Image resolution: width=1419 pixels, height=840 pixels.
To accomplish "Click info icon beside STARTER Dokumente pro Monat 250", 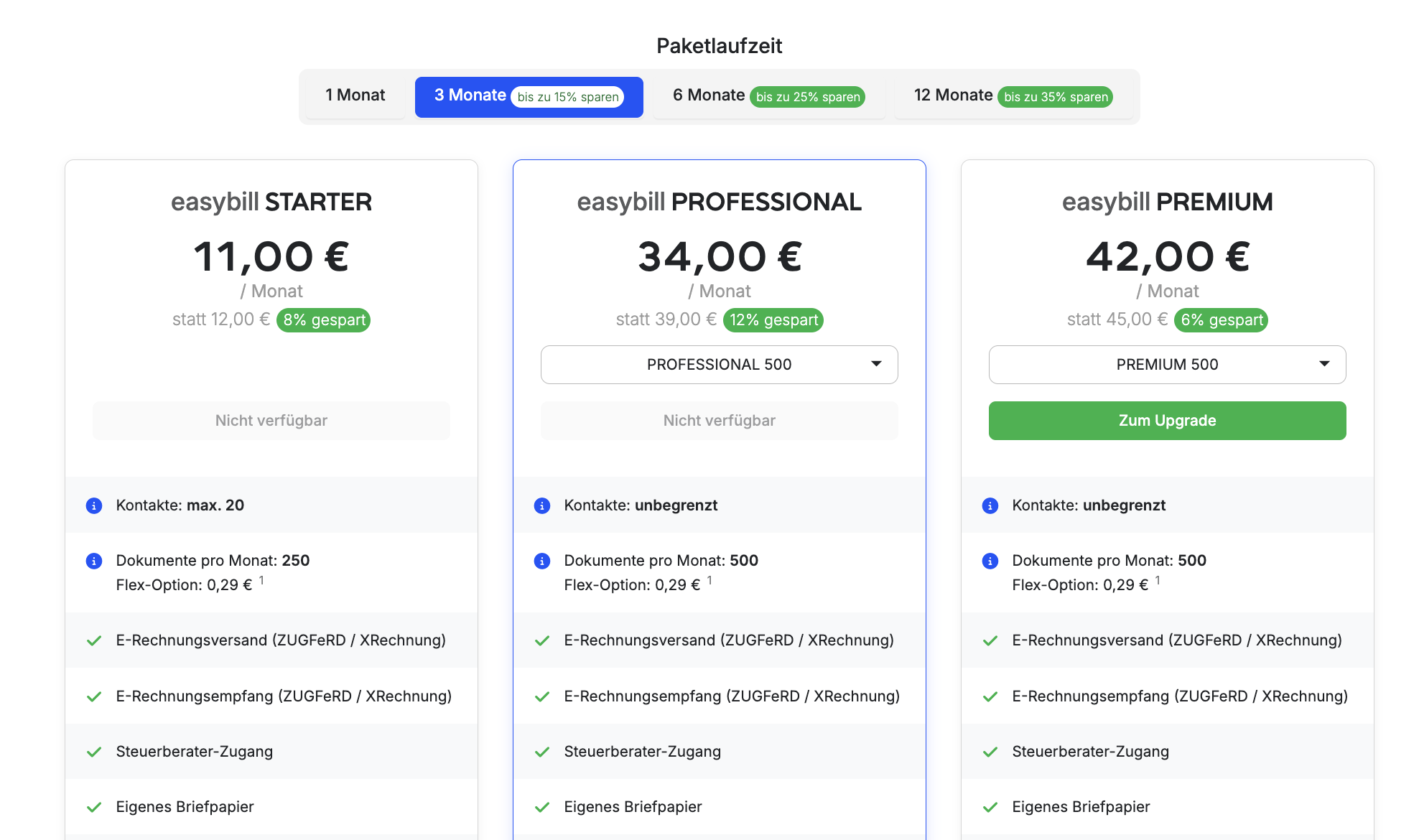I will [94, 561].
